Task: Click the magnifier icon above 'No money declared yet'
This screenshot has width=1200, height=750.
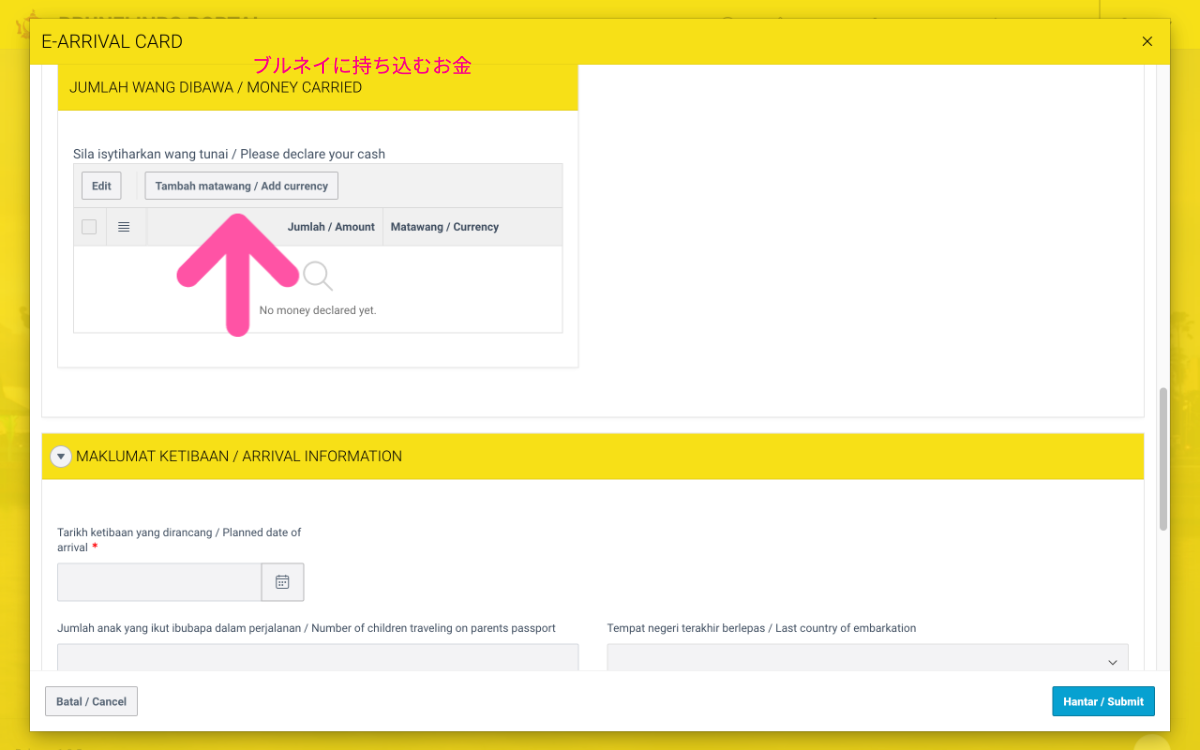Action: pyautogui.click(x=317, y=274)
